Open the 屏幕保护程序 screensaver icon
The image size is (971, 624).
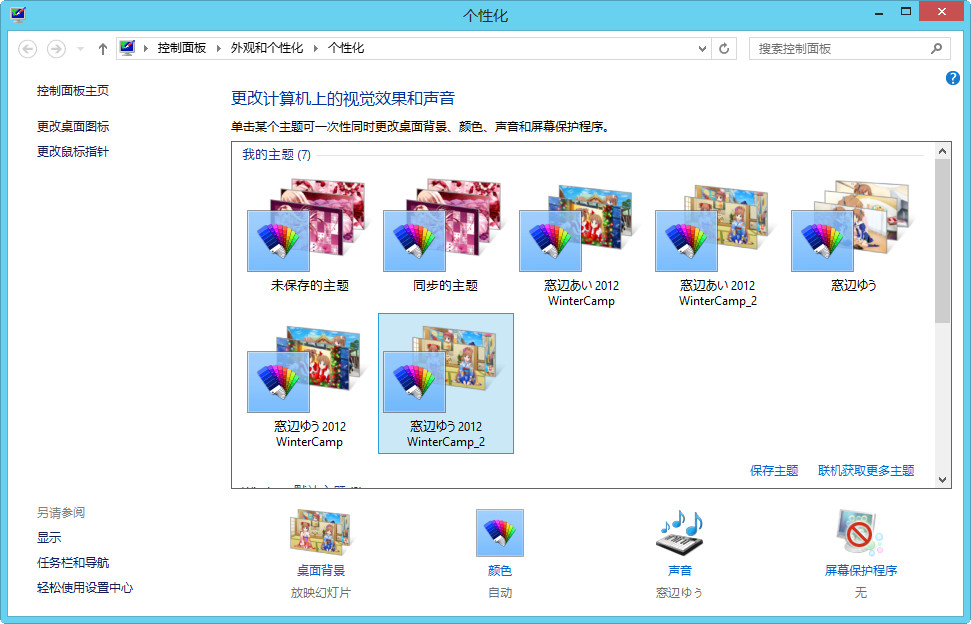tap(860, 533)
